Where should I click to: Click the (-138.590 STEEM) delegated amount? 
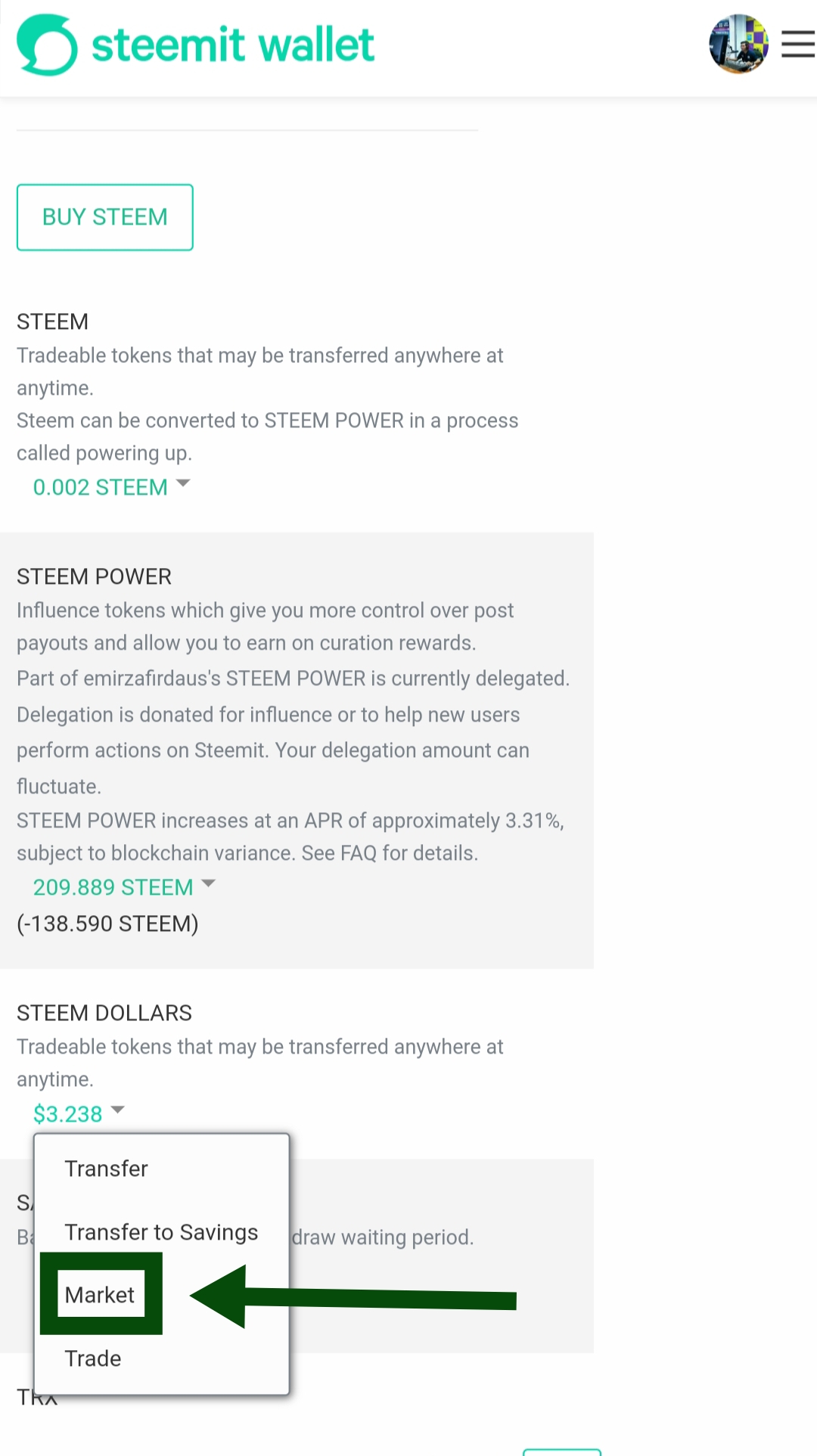click(x=107, y=924)
